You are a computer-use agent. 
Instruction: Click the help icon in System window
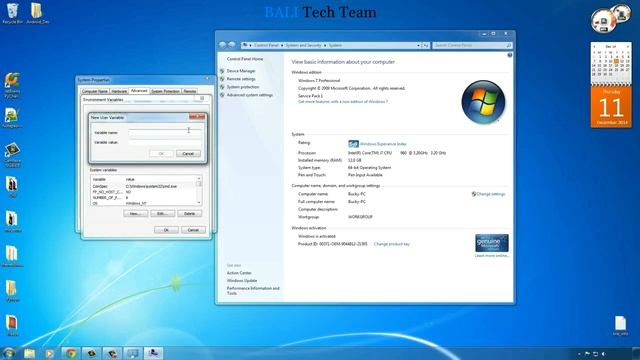coord(510,55)
